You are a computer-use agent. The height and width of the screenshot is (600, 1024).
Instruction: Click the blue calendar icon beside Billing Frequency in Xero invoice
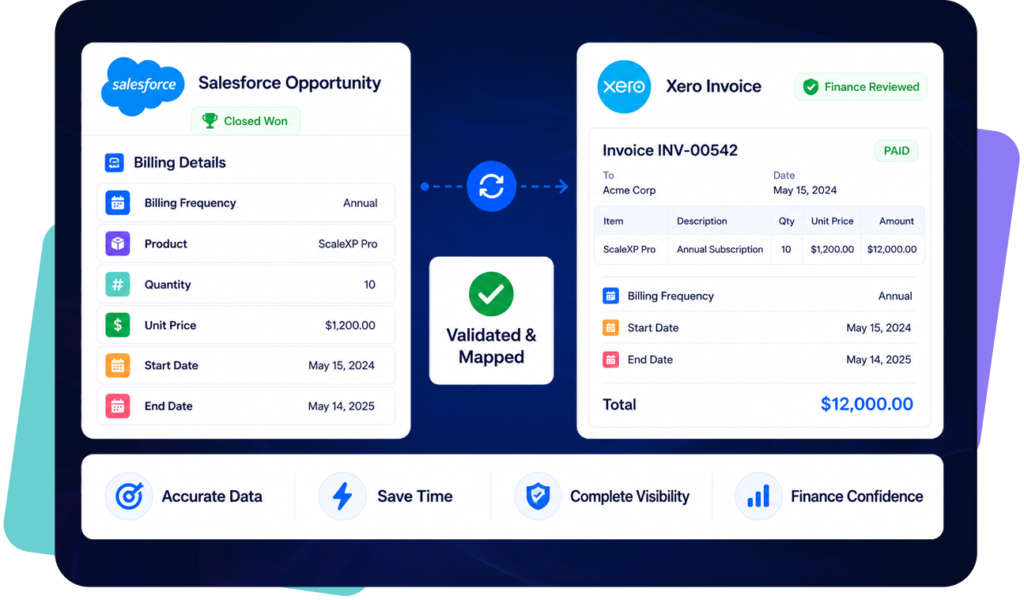(x=611, y=296)
